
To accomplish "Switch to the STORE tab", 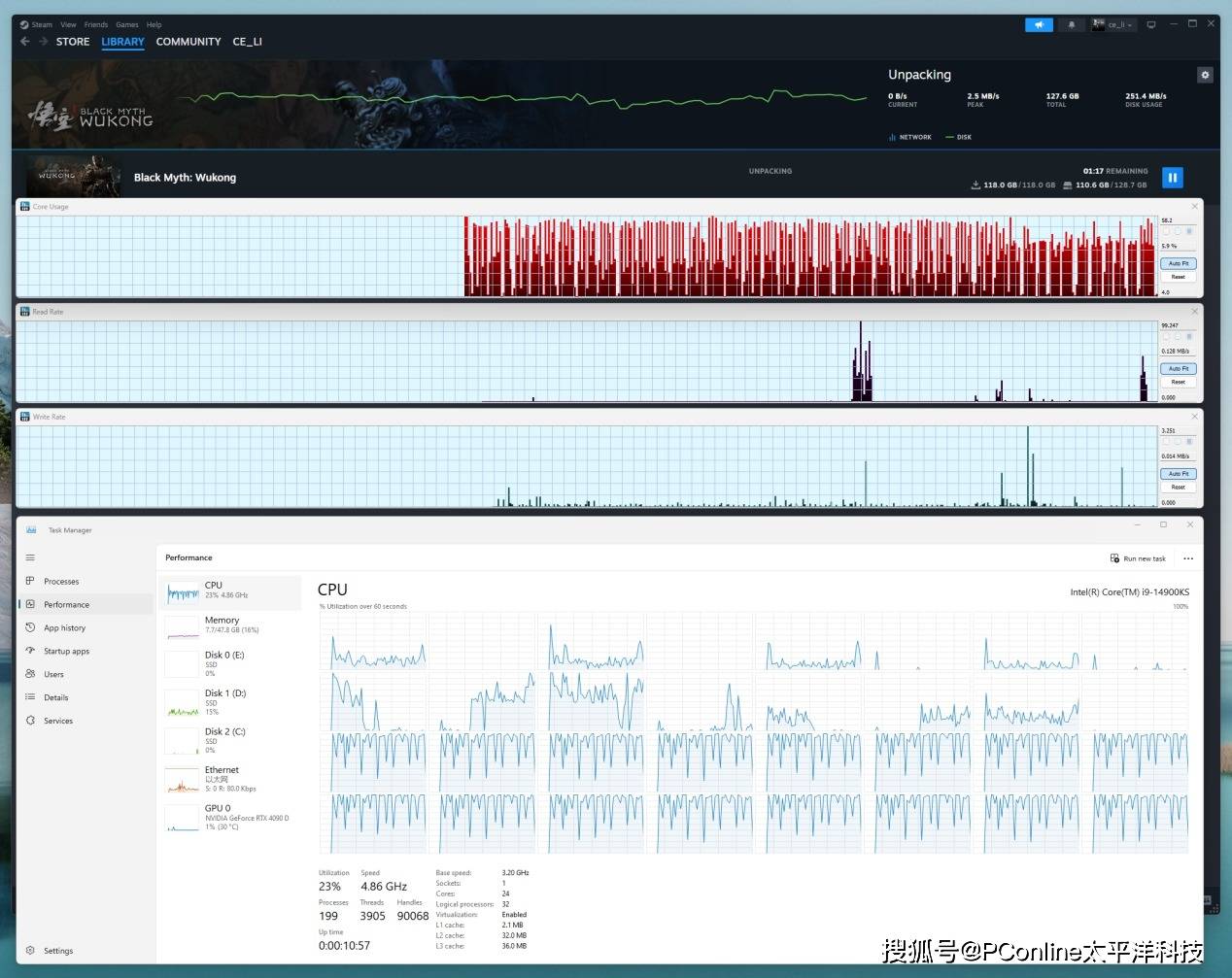I will pyautogui.click(x=73, y=42).
